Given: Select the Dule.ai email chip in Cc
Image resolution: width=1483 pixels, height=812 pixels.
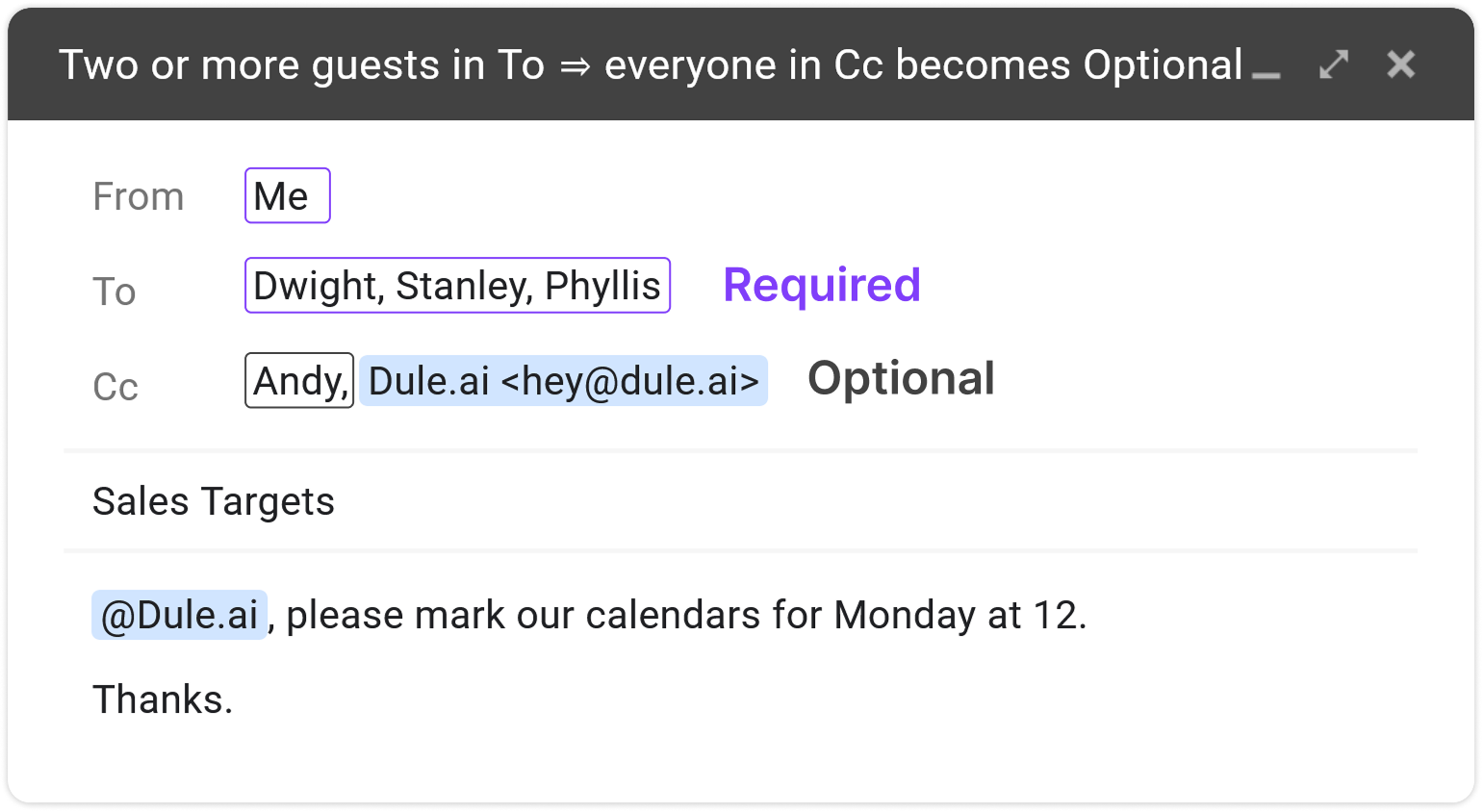Looking at the screenshot, I should 563,380.
